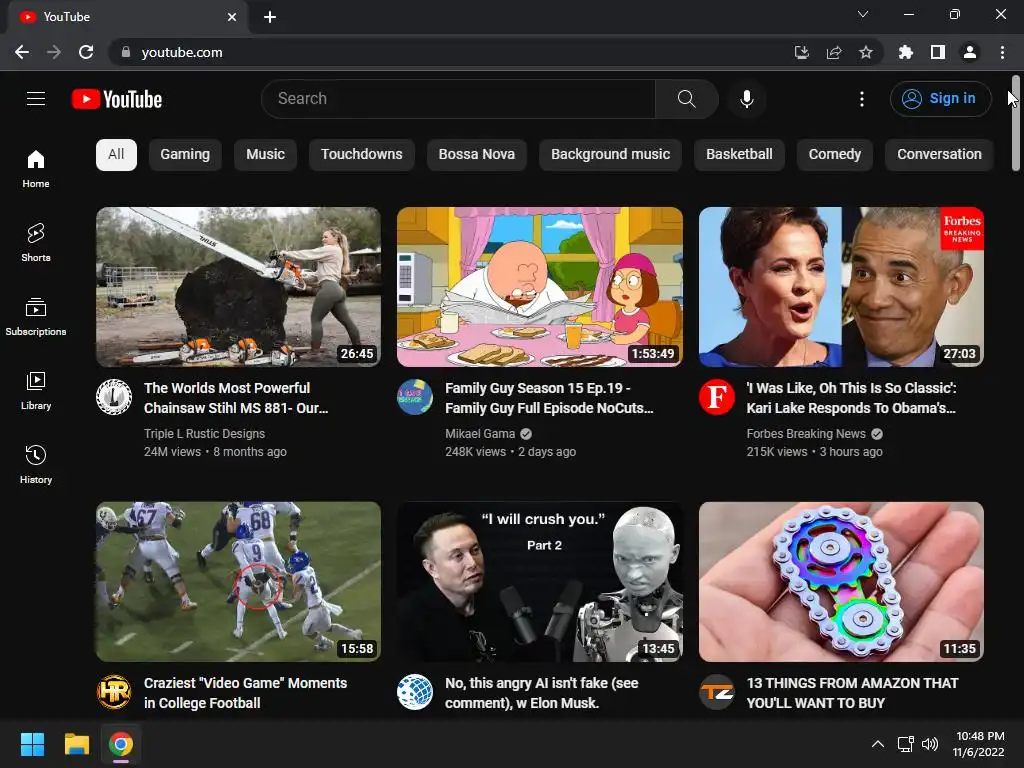This screenshot has width=1024, height=768.
Task: Select the Music filter chip
Action: pos(265,155)
